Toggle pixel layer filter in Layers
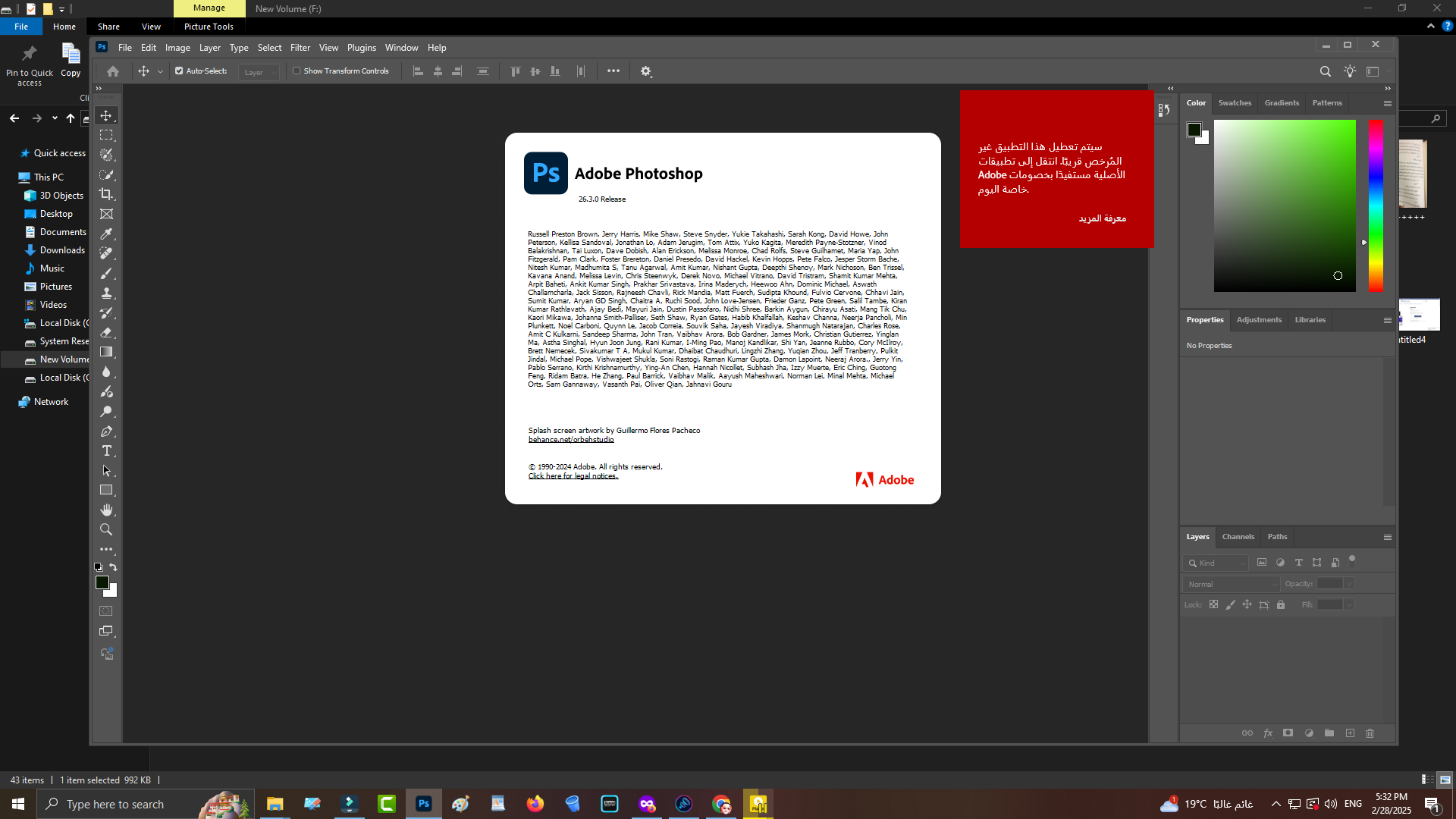The image size is (1456, 819). 1262,563
